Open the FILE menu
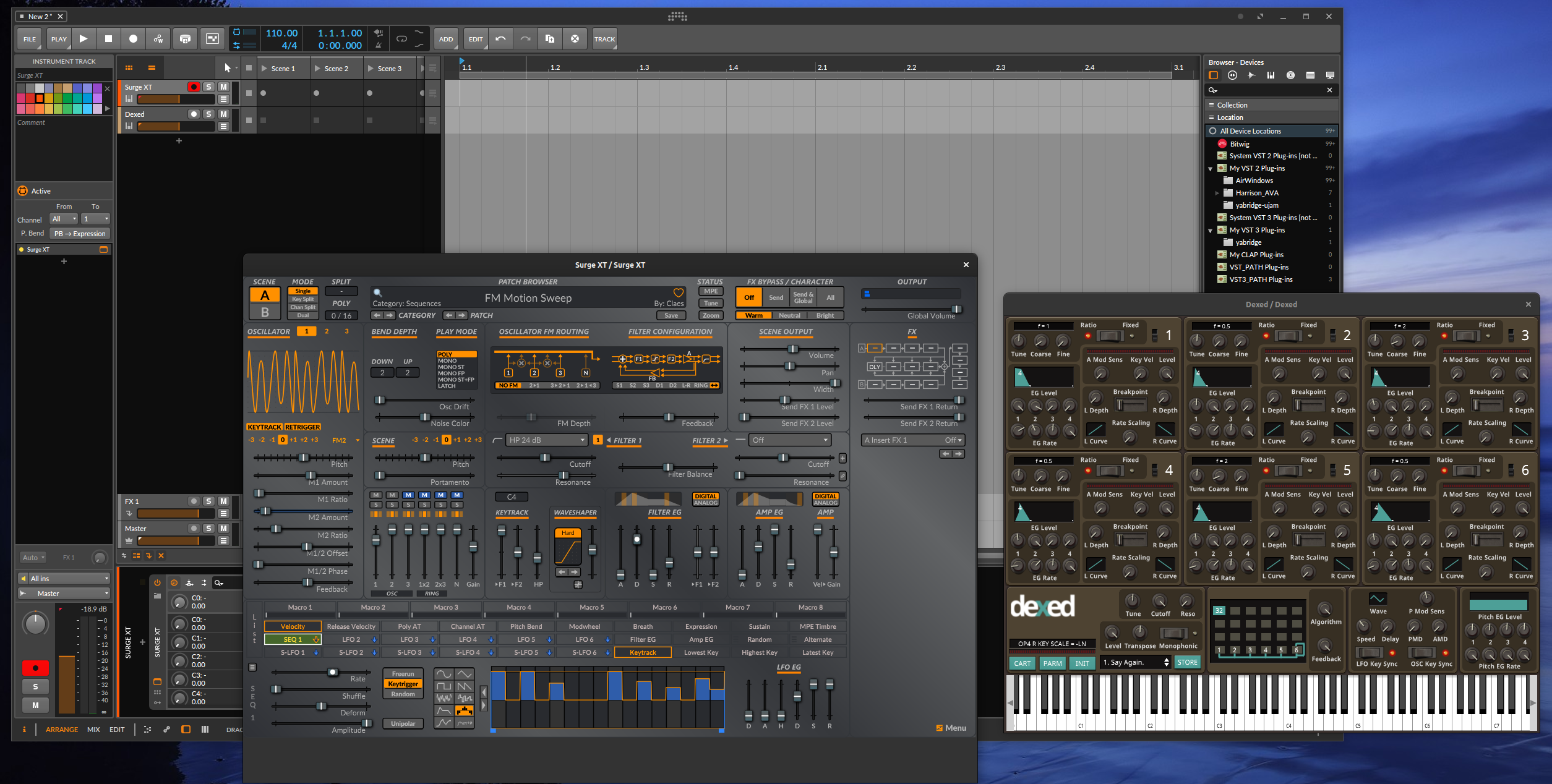 tap(30, 39)
